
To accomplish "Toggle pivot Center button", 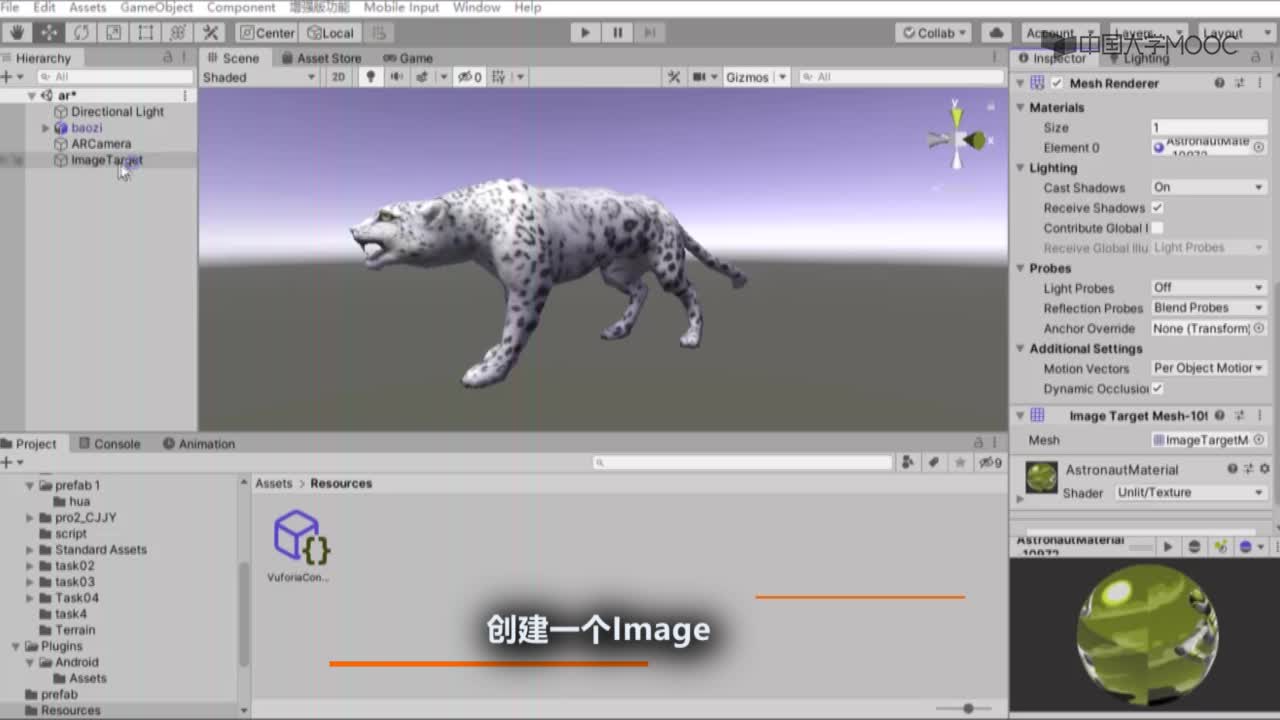I will [x=268, y=33].
